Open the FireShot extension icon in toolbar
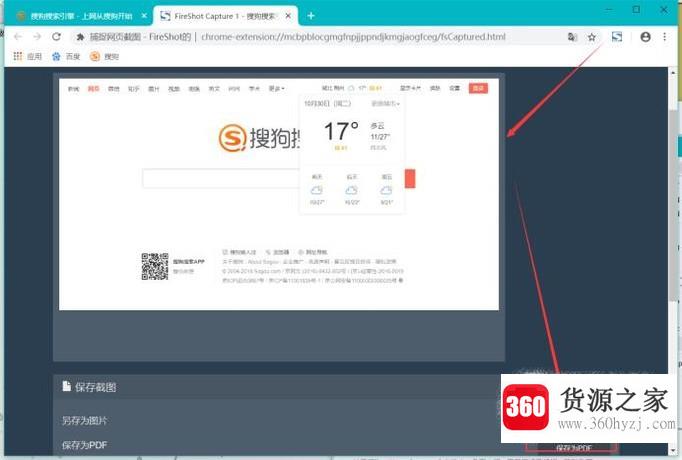The image size is (682, 460). [617, 37]
